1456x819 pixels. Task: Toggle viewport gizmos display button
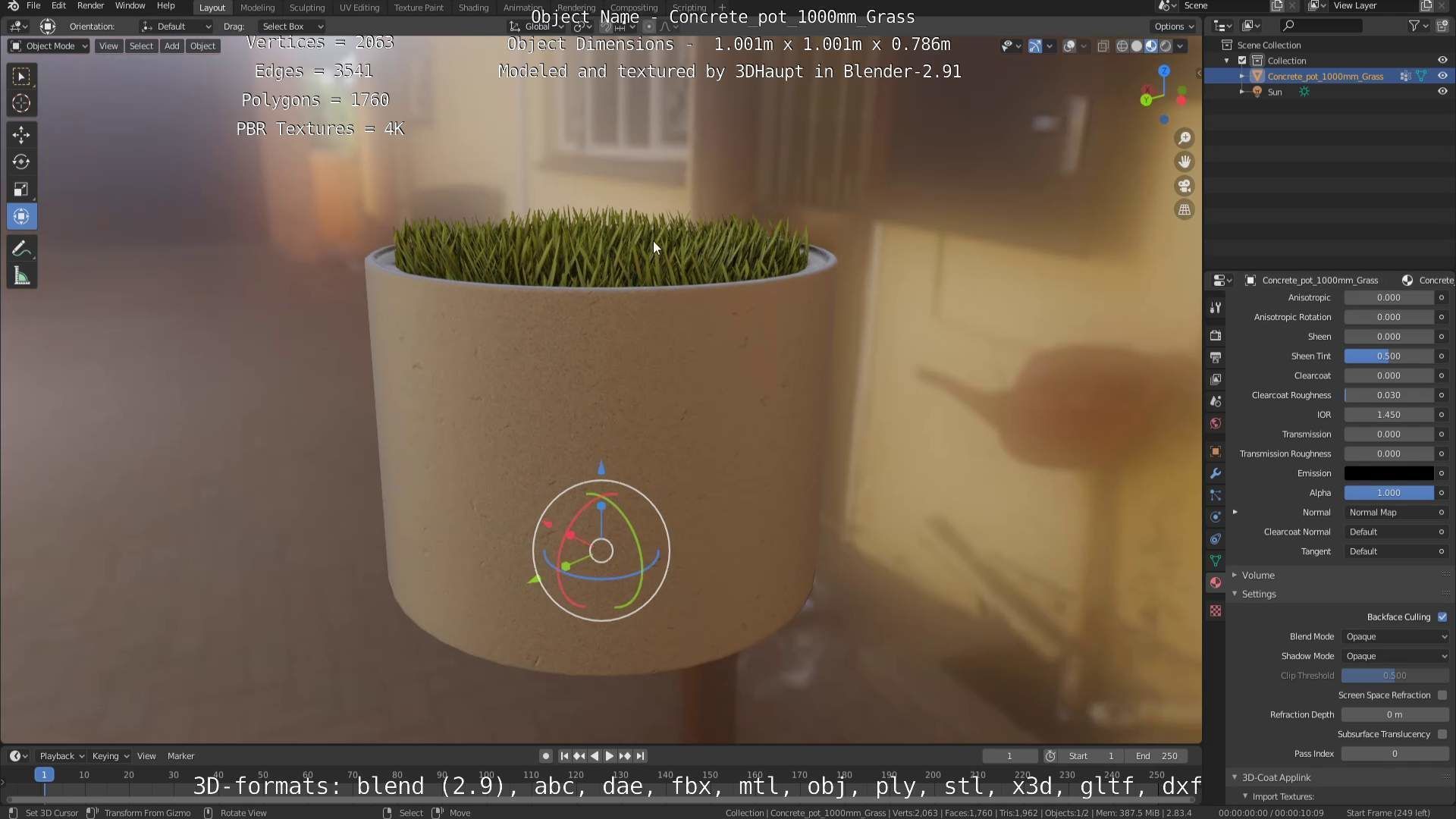(x=1035, y=46)
